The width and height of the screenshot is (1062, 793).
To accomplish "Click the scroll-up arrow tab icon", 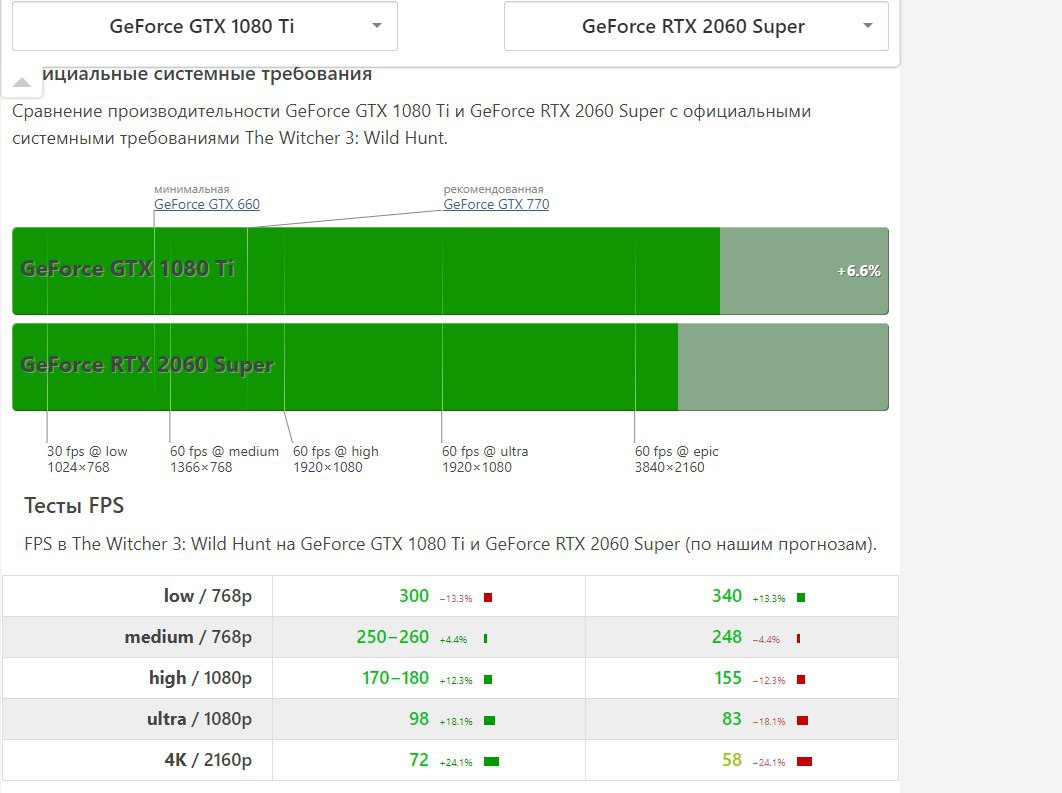I will click(22, 83).
